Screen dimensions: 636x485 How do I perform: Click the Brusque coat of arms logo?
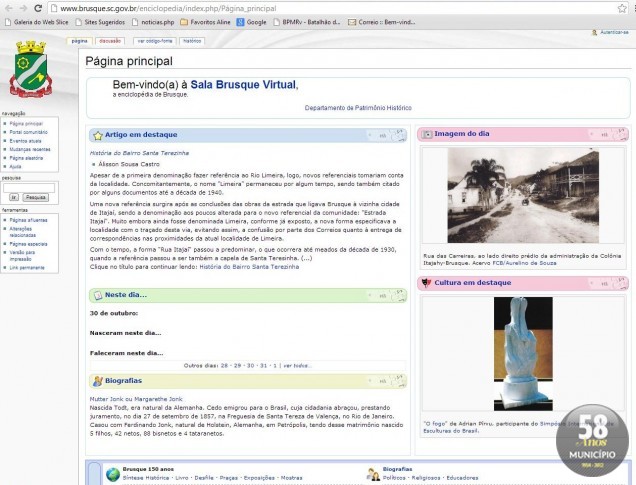click(31, 69)
